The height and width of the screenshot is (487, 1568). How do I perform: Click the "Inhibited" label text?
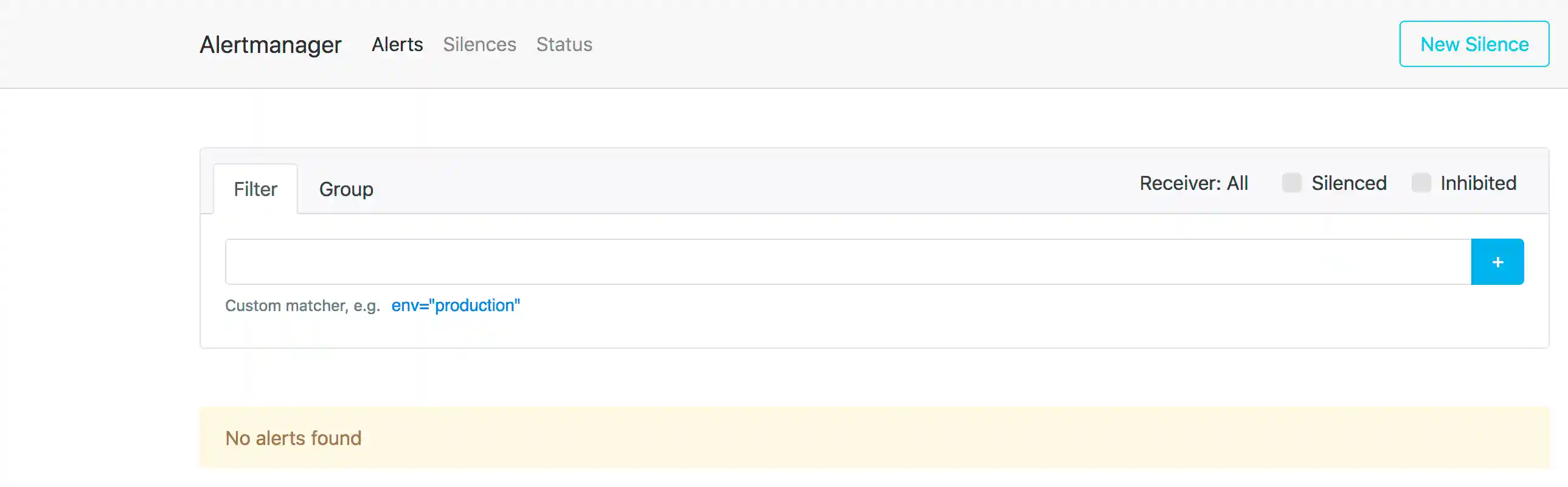click(x=1478, y=183)
